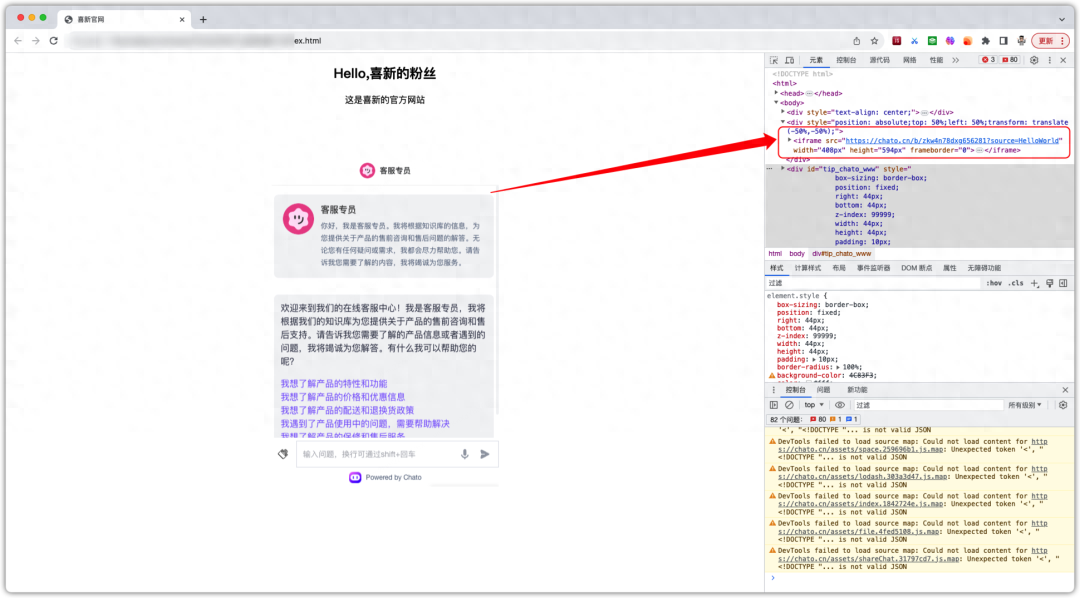Open the tab search chevron
1080x598 pixels.
tap(1061, 19)
